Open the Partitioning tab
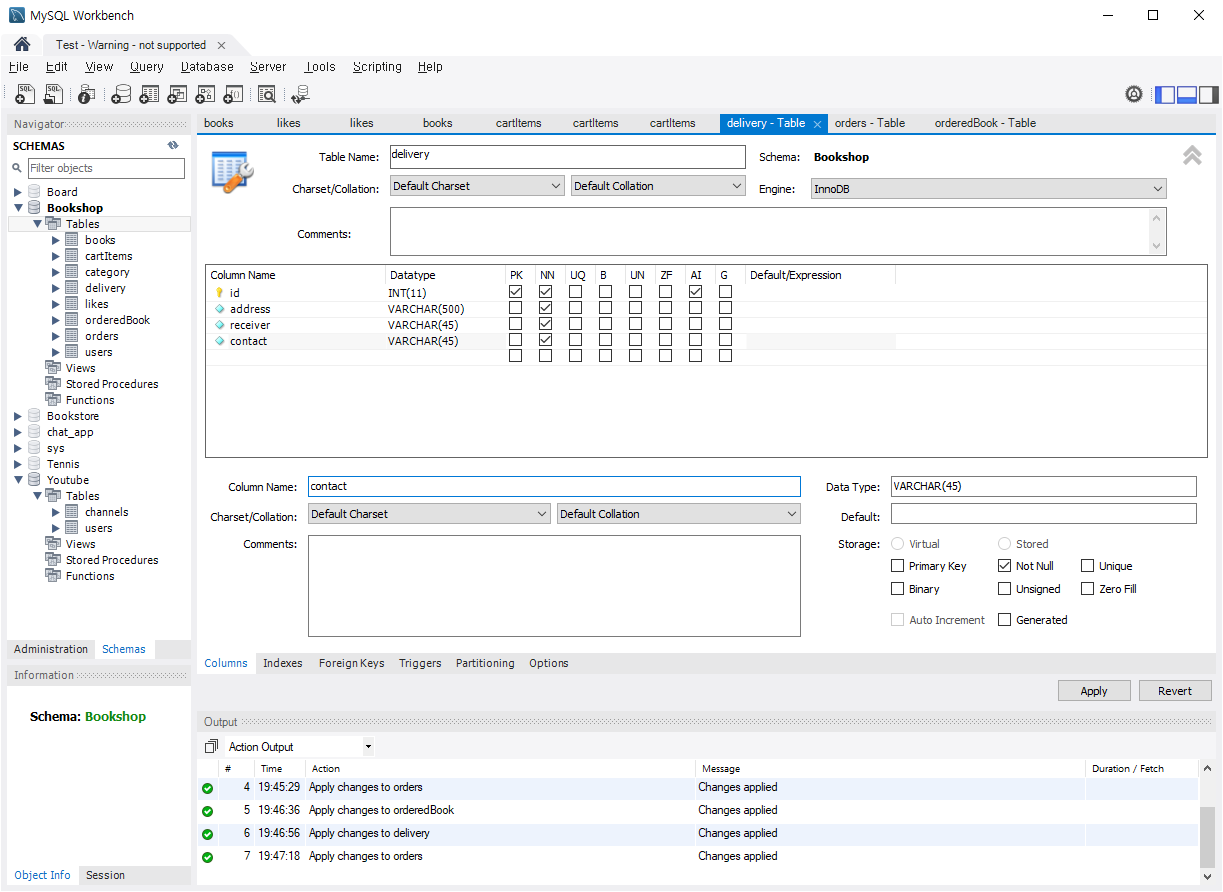The image size is (1223, 892). [x=485, y=663]
